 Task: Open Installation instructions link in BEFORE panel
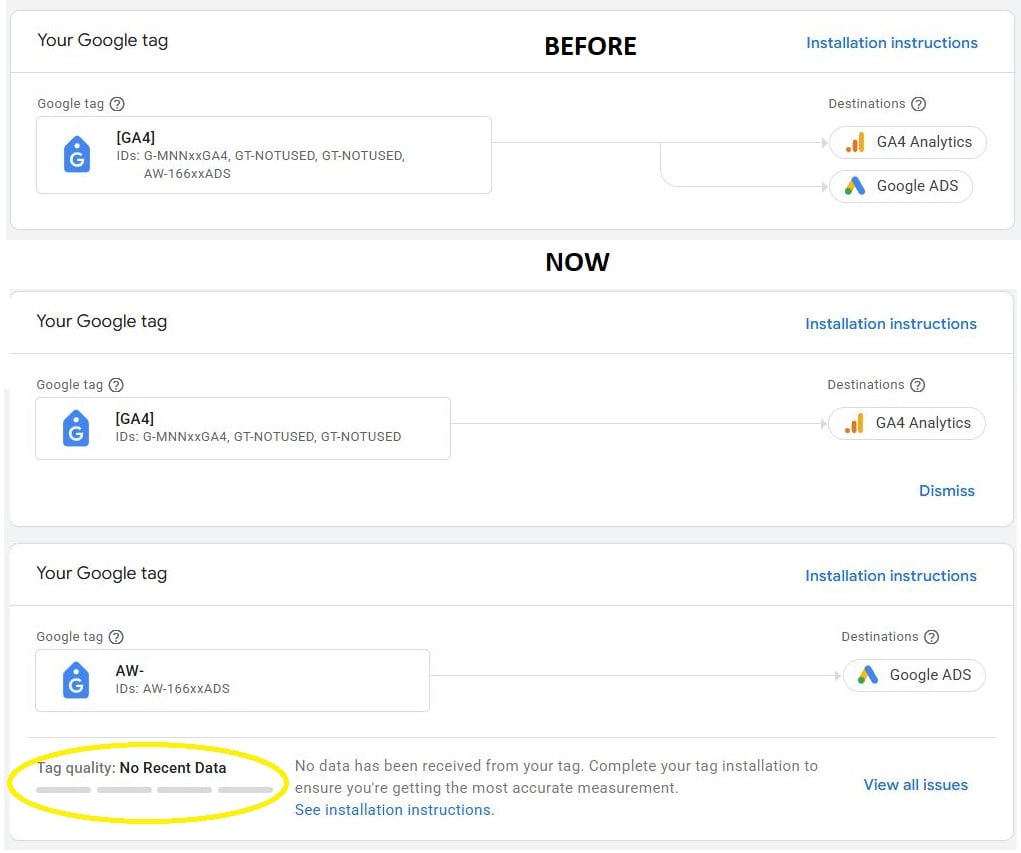tap(891, 43)
